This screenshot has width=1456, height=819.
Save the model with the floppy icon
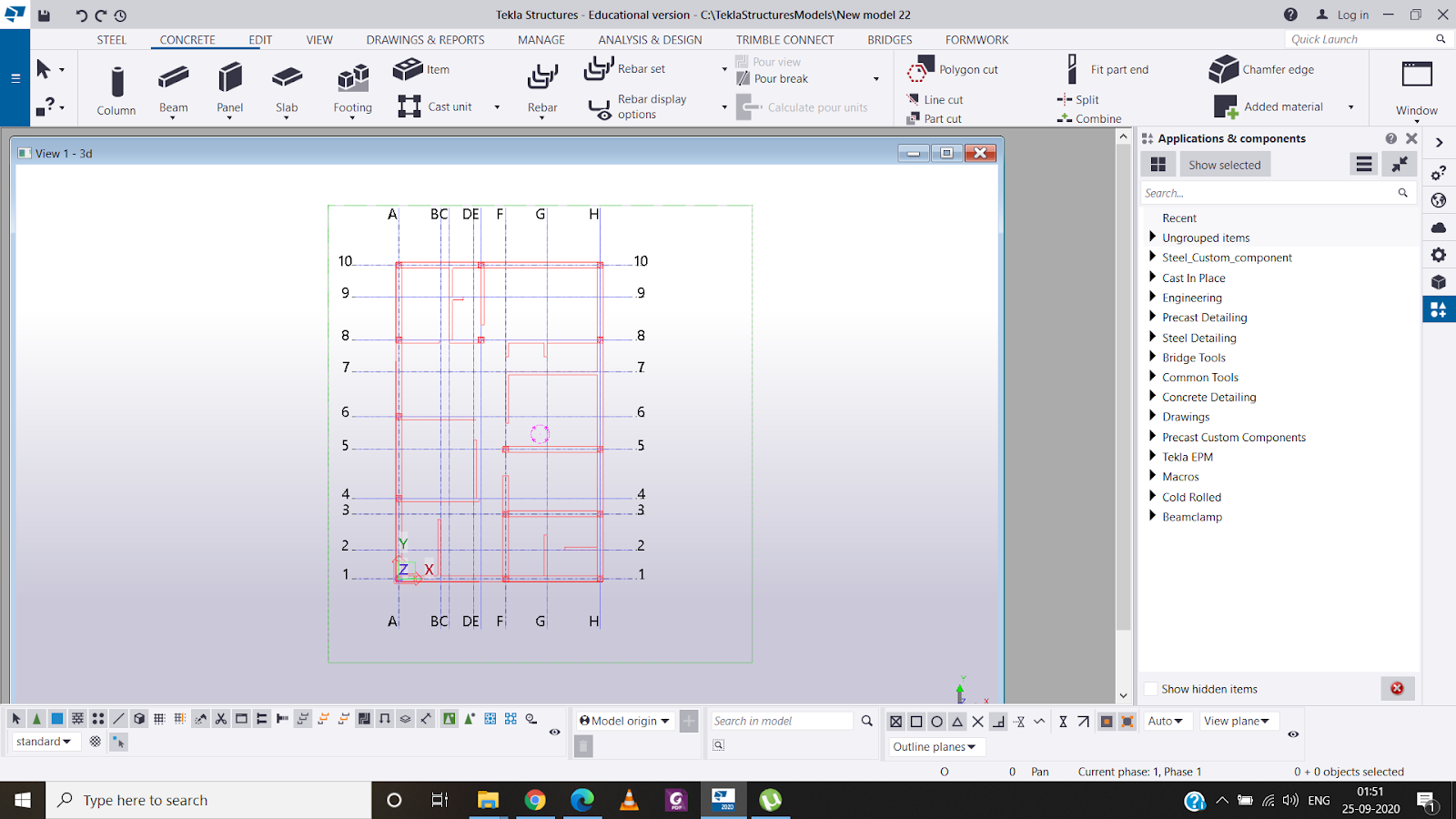[44, 15]
